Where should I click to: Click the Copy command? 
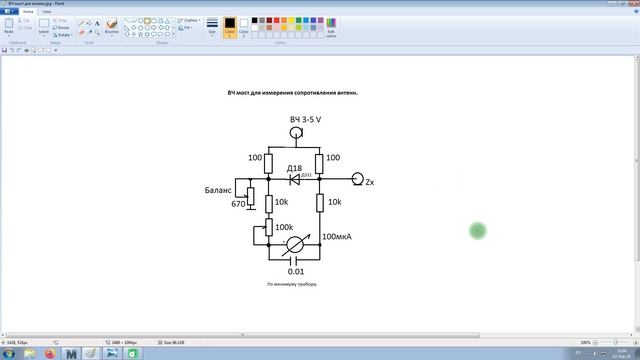pos(24,28)
